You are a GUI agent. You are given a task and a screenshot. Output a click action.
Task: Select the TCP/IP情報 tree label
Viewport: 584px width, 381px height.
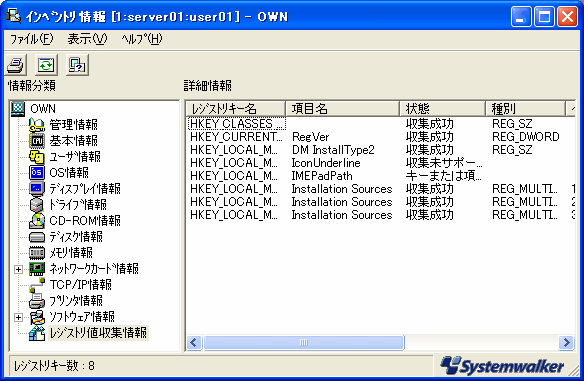pos(80,285)
